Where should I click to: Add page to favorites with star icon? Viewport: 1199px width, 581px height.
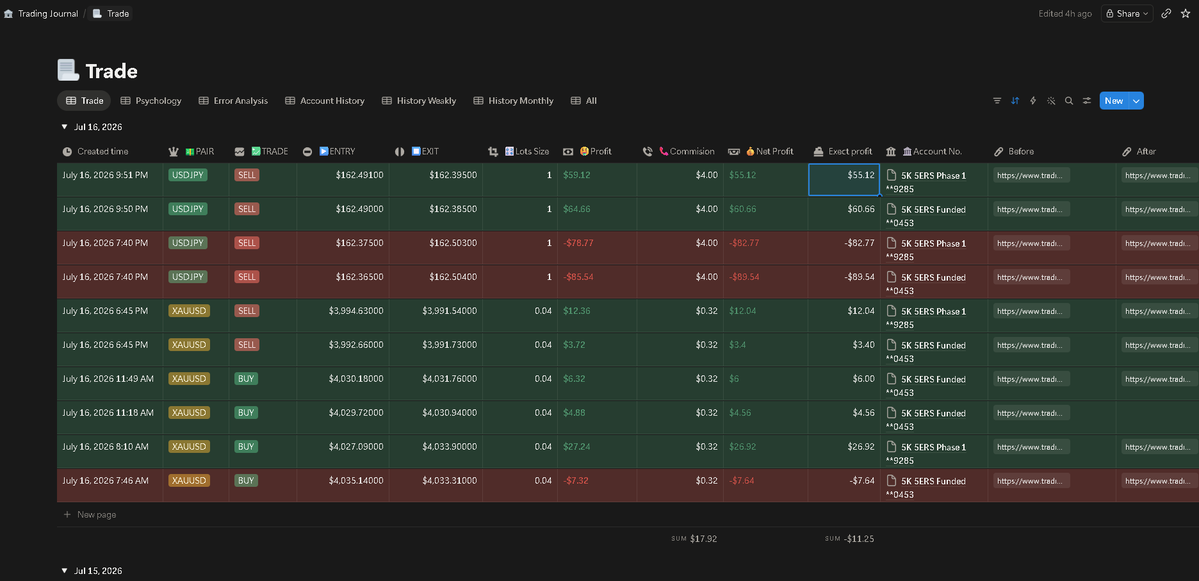pyautogui.click(x=1187, y=14)
